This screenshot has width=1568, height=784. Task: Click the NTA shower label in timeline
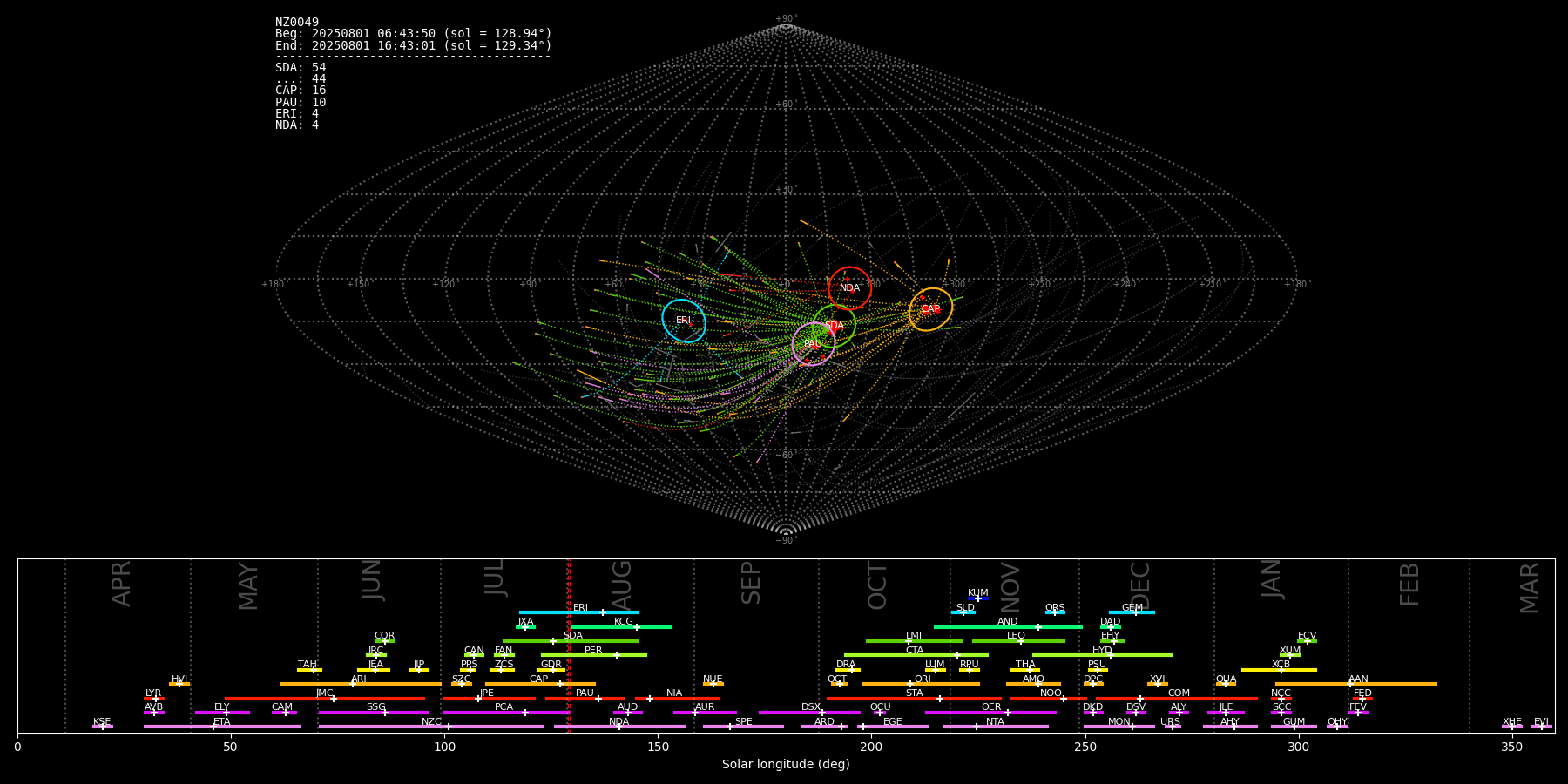pos(995,722)
